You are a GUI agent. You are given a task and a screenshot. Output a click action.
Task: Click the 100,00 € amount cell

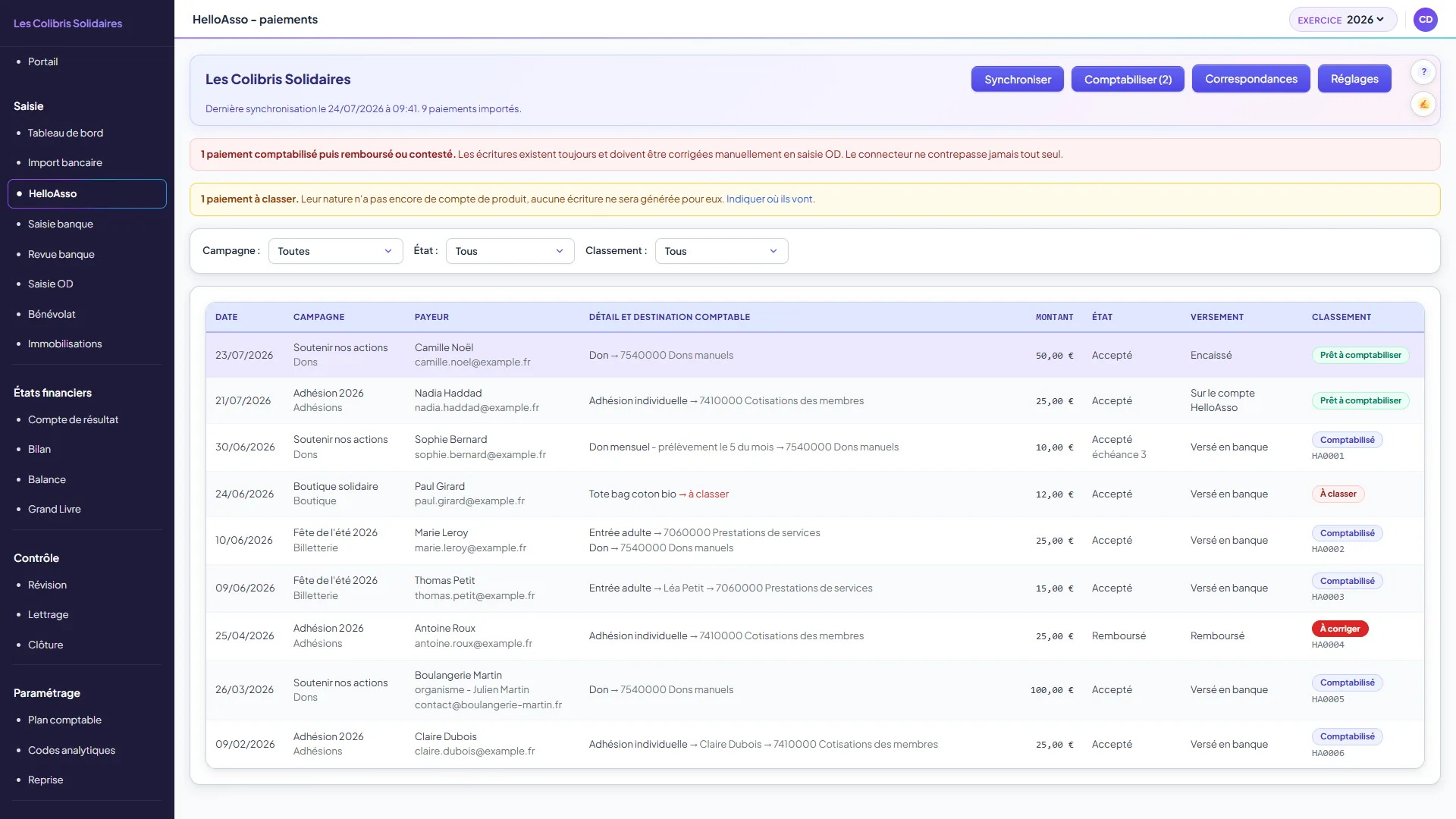[x=1051, y=690]
